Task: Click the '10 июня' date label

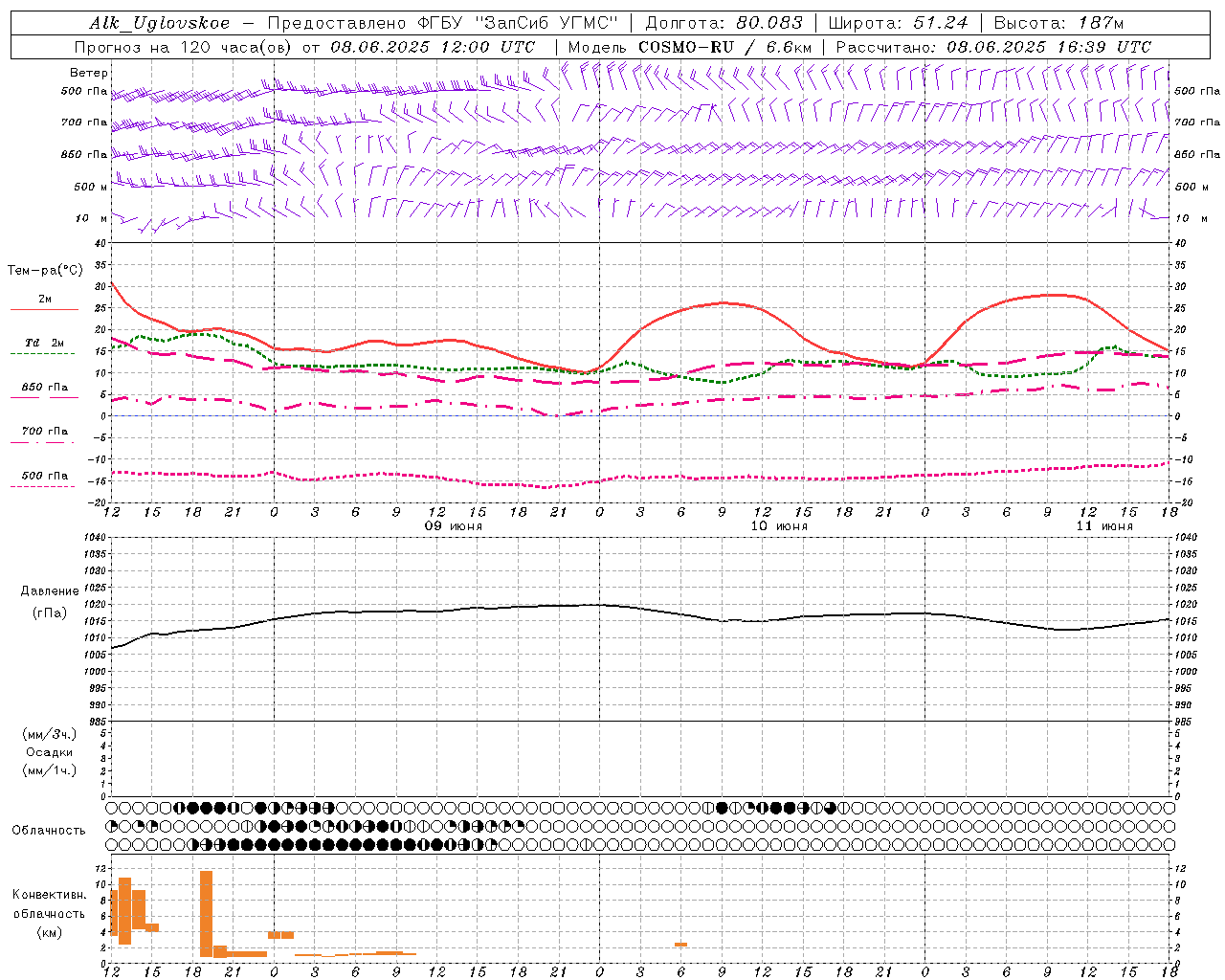Action: point(779,526)
